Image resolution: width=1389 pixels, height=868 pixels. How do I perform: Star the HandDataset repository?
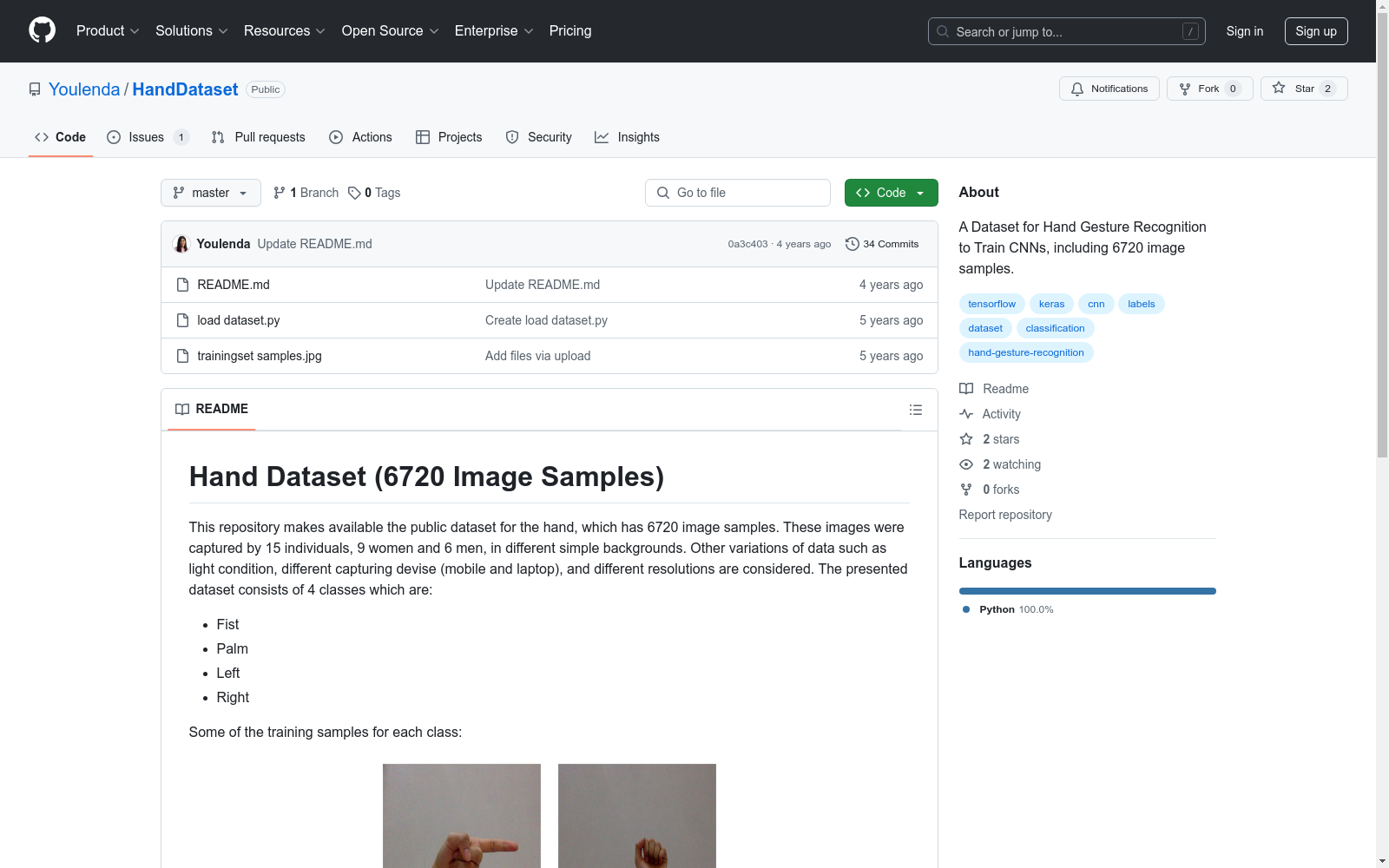click(1303, 89)
